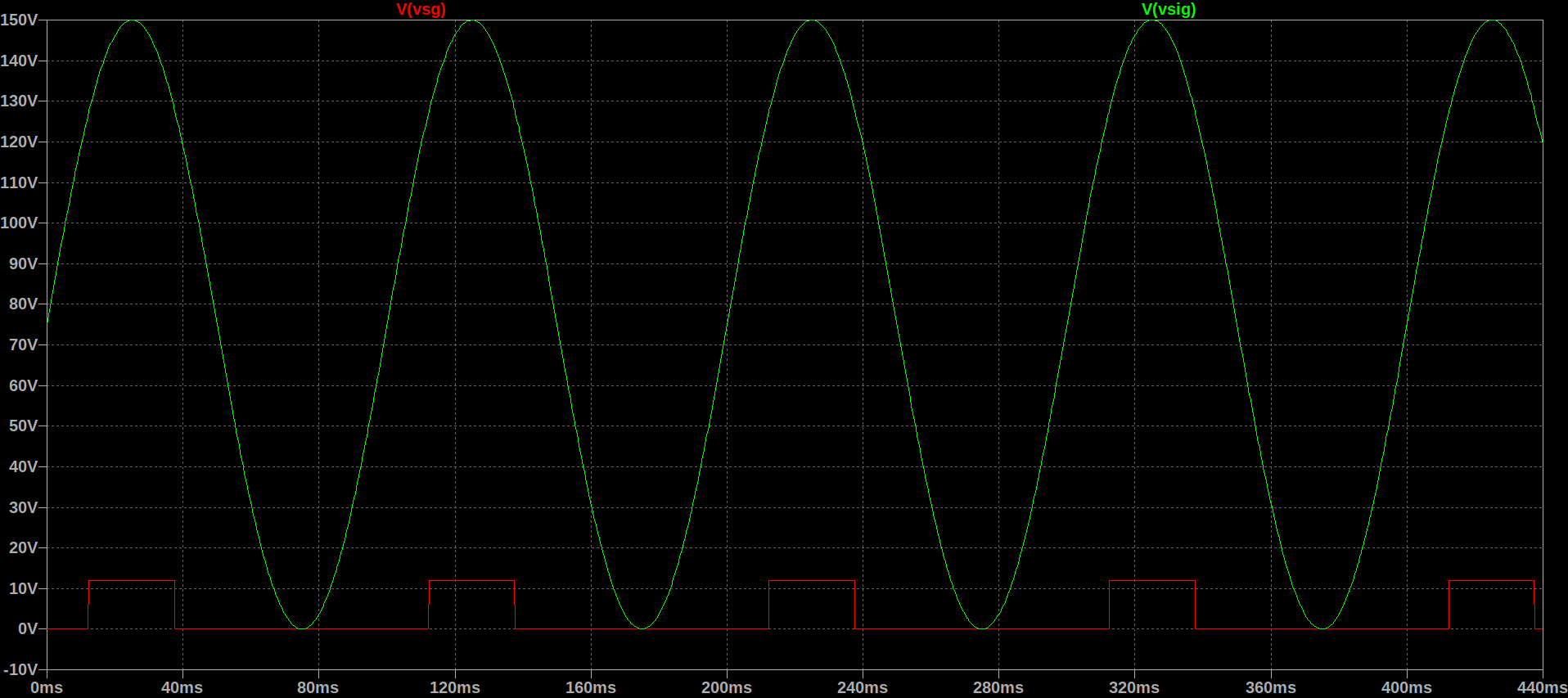Select the 150V label on vertical axis
The height and width of the screenshot is (698, 1568).
(x=19, y=20)
